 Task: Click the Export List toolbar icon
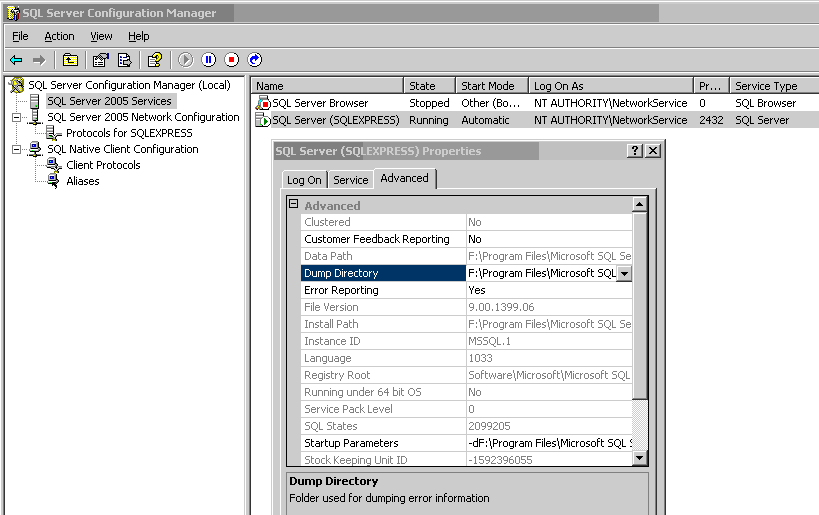pyautogui.click(x=124, y=60)
